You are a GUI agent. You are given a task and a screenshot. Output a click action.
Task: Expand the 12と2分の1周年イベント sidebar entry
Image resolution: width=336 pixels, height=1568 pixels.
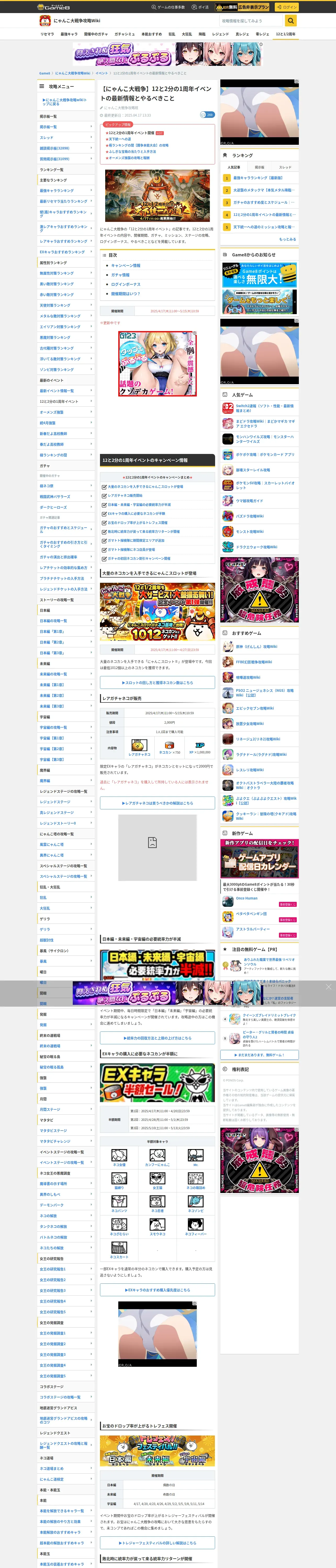coord(66,402)
